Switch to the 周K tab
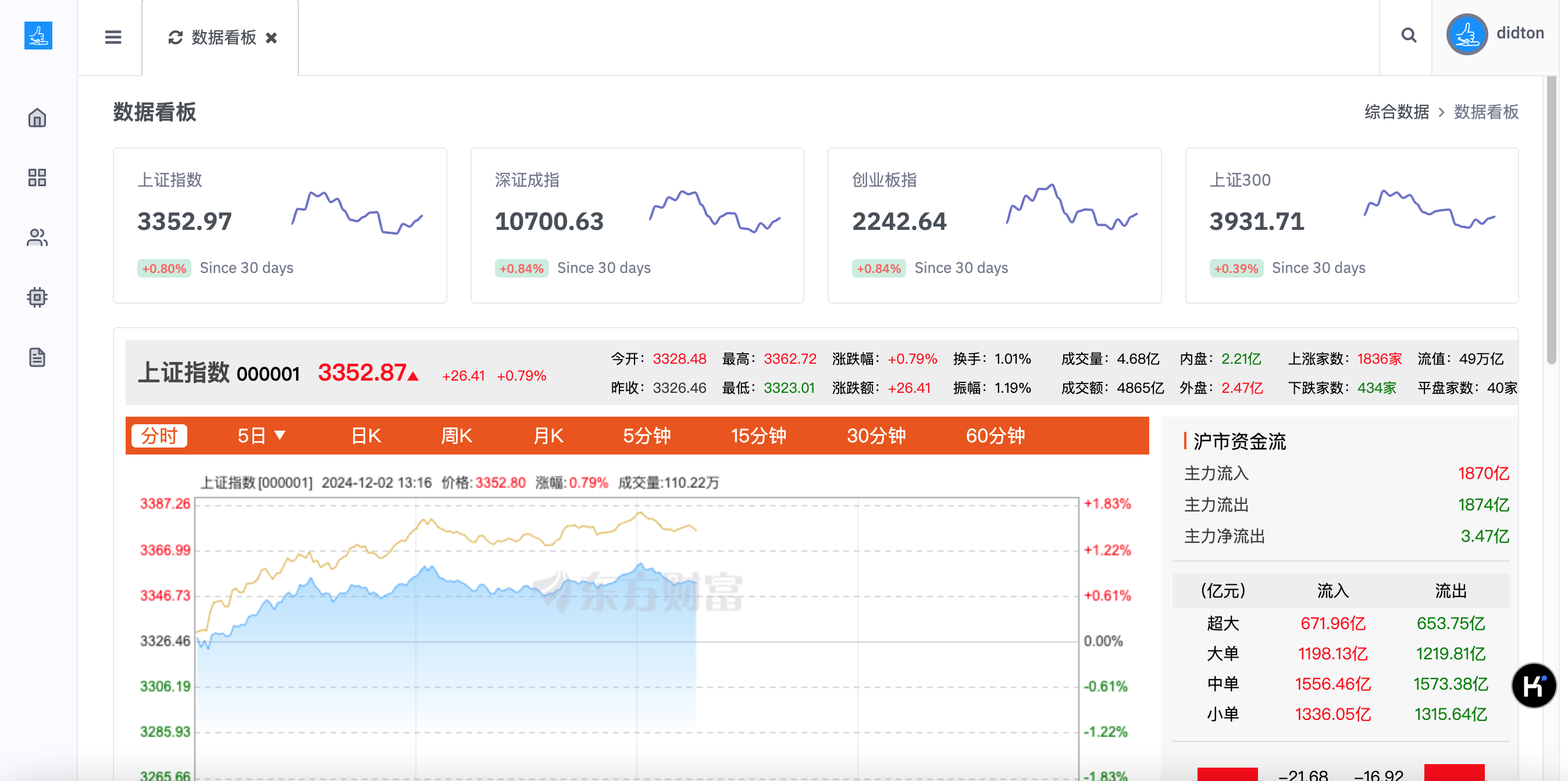 pyautogui.click(x=457, y=435)
